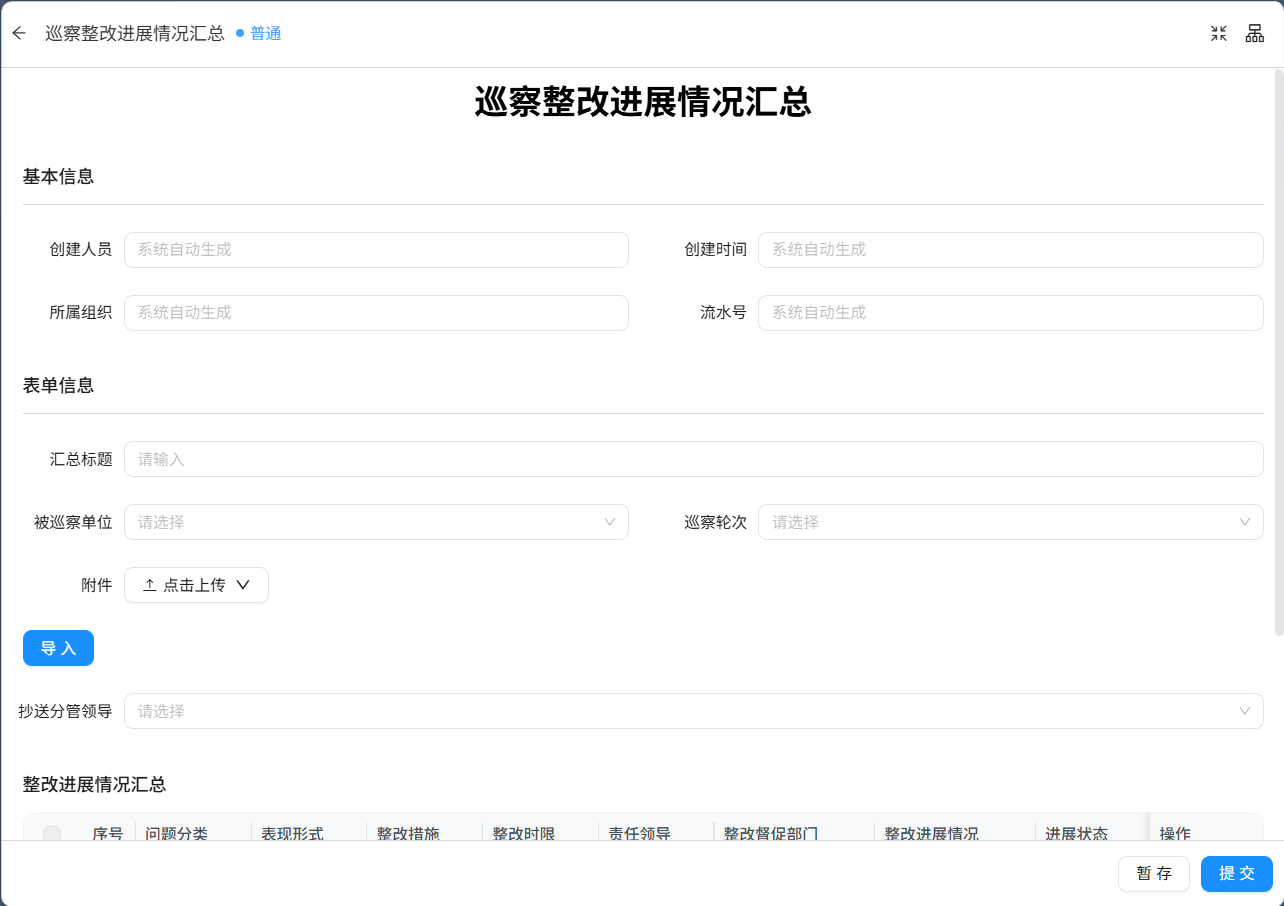Expand the 点击上传 chevron menu

pos(242,585)
